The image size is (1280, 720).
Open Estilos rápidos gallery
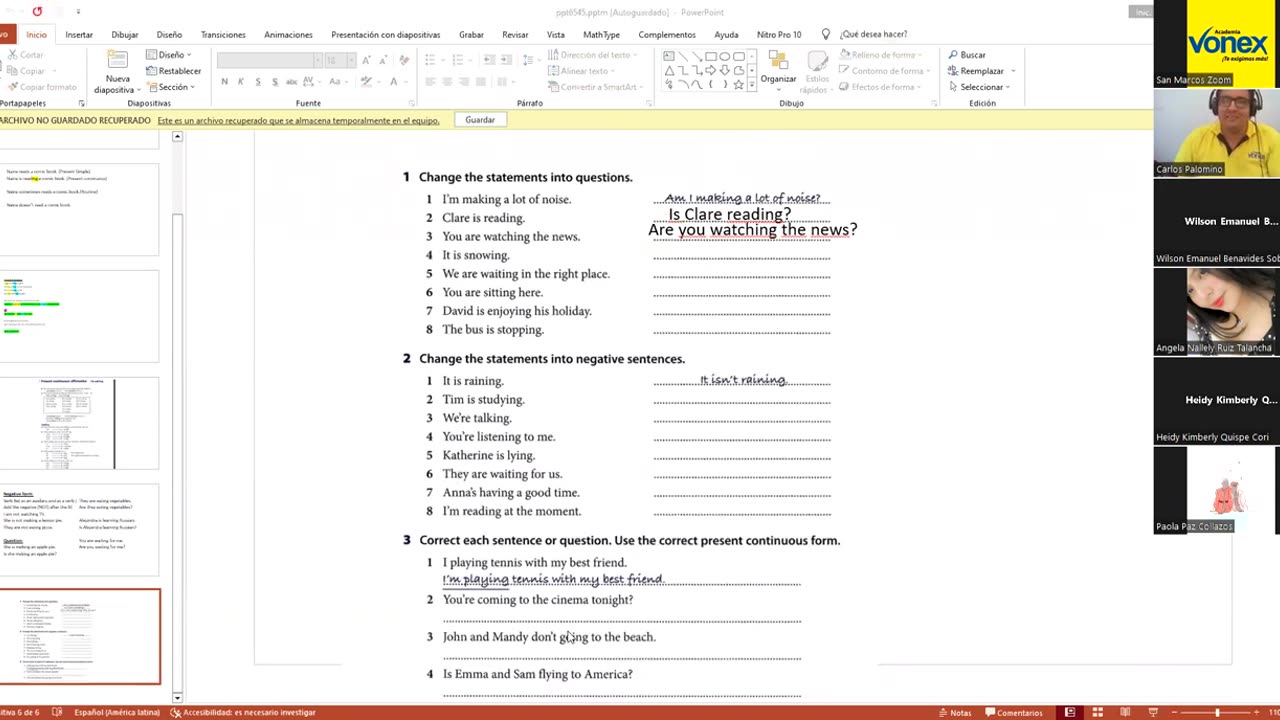tap(817, 73)
